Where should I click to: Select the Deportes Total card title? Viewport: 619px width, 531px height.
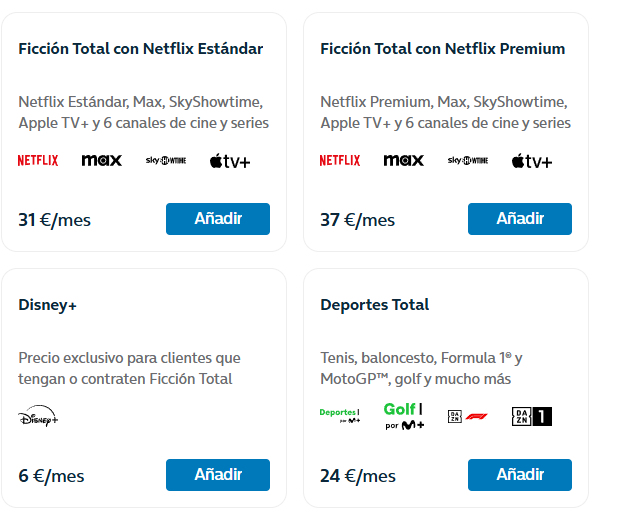click(375, 305)
